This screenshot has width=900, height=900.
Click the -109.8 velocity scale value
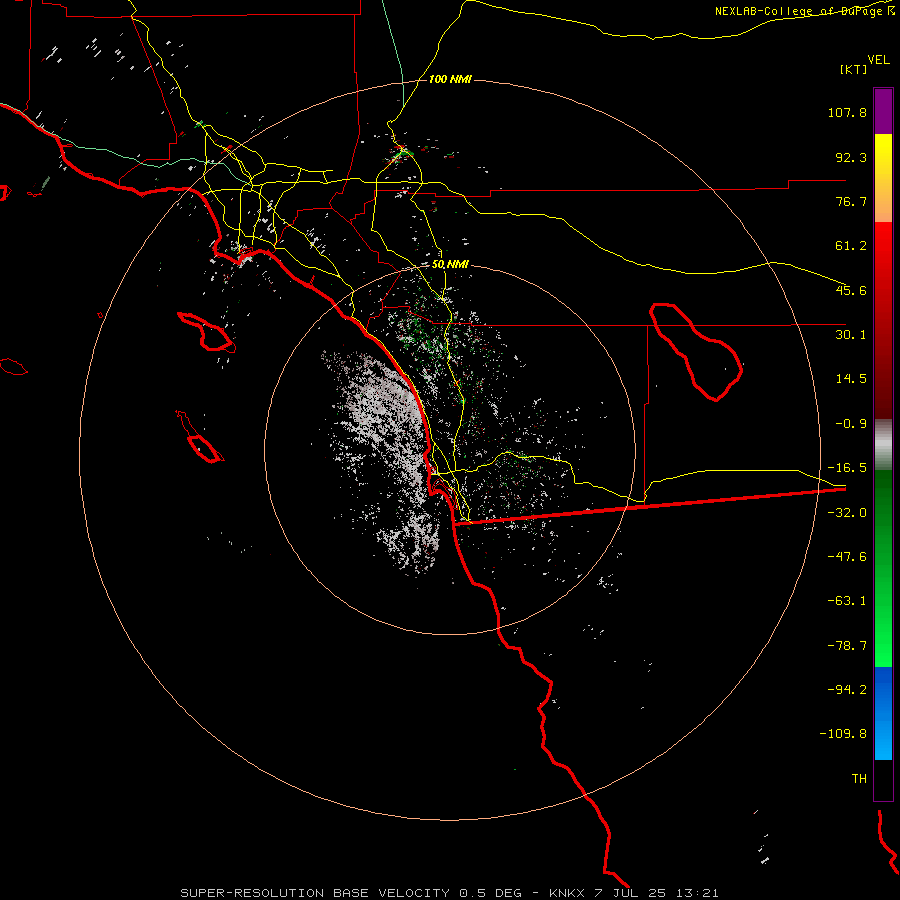point(843,734)
